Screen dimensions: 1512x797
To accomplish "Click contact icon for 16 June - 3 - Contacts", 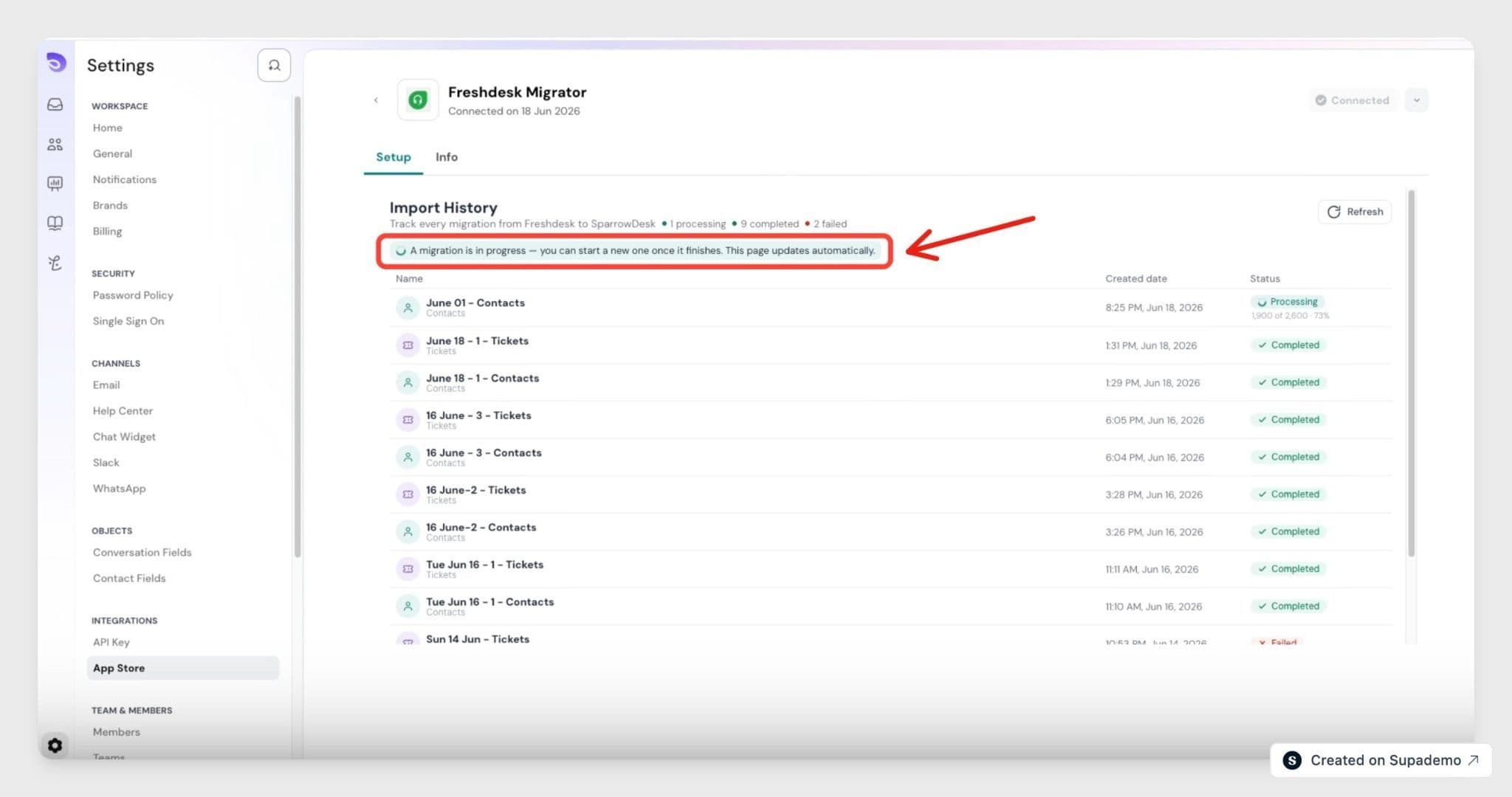I will point(408,457).
